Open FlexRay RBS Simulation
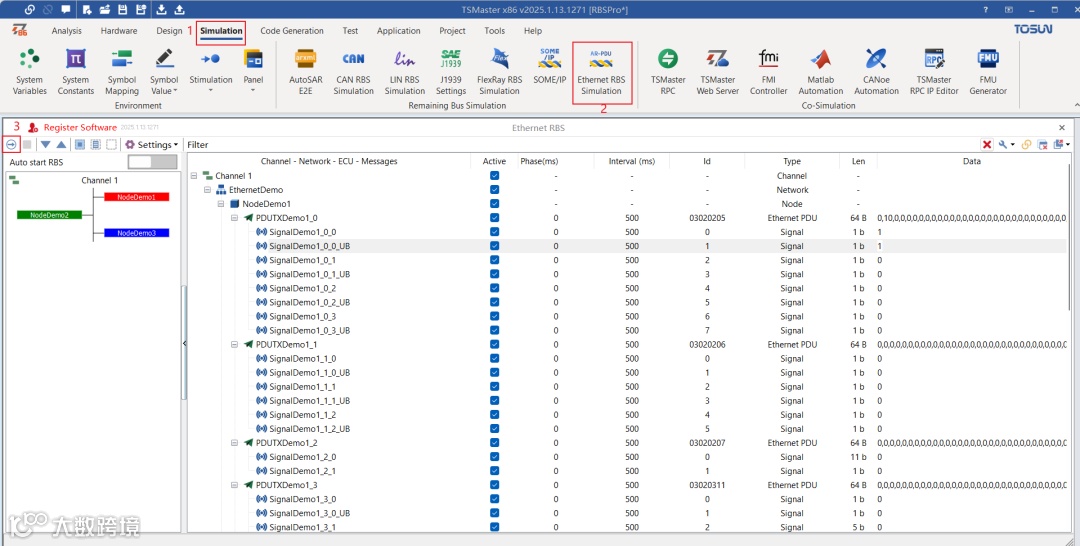 point(499,72)
